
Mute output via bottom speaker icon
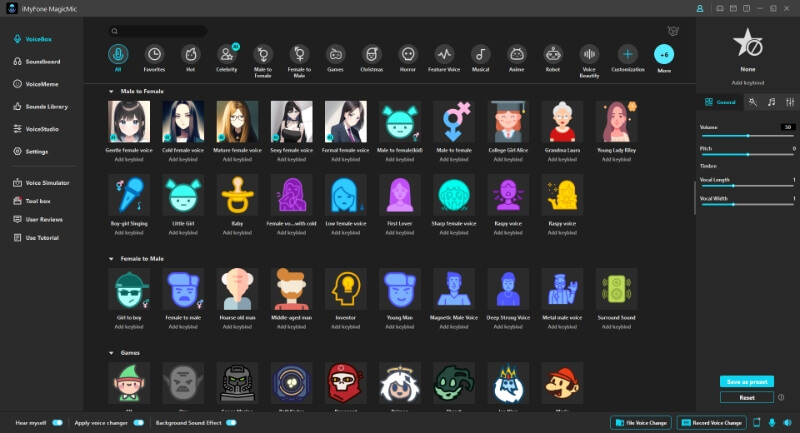pos(787,422)
